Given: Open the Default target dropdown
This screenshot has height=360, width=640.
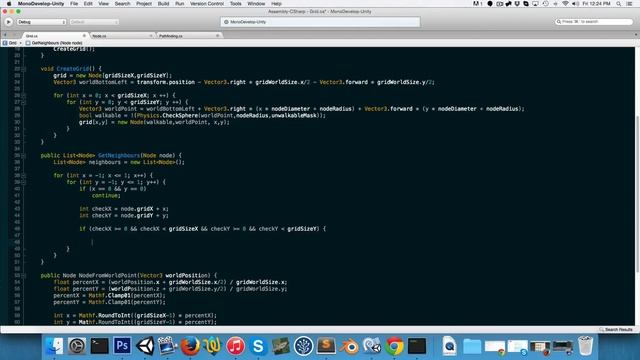Looking at the screenshot, I should point(94,22).
